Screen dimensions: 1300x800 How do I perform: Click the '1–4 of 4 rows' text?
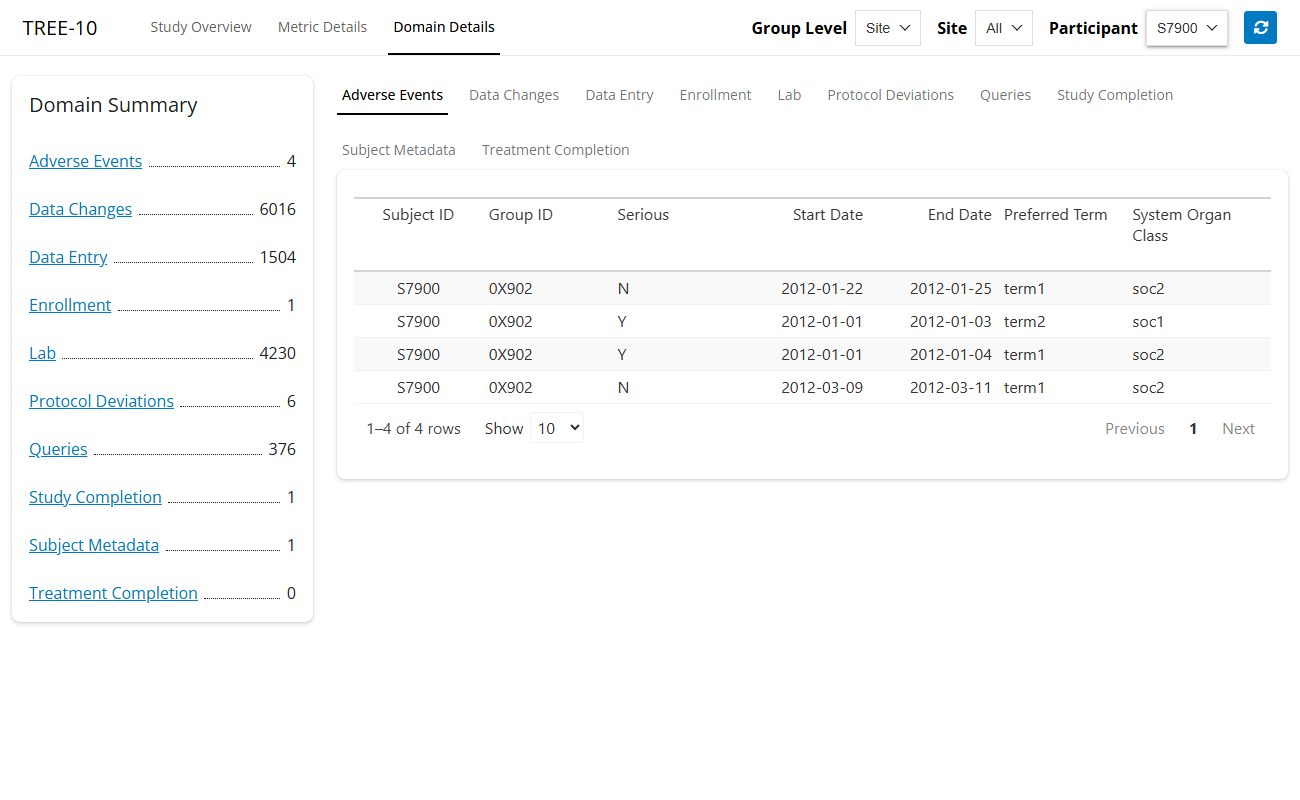[413, 428]
